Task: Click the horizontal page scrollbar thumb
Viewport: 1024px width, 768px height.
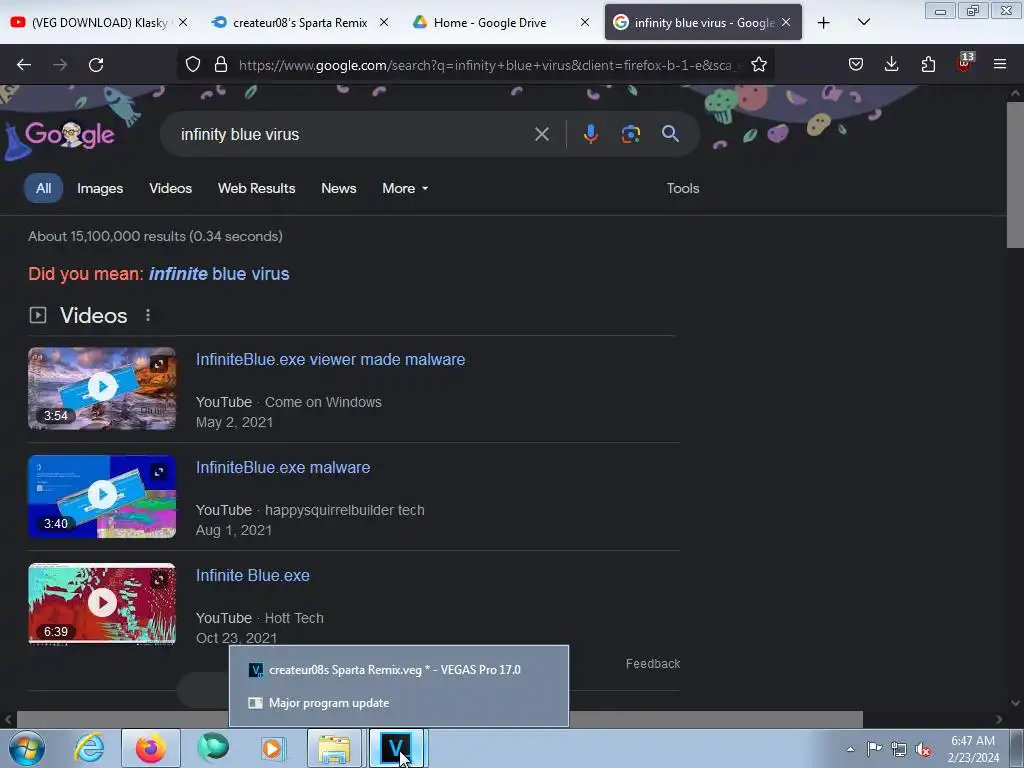Action: click(440, 720)
